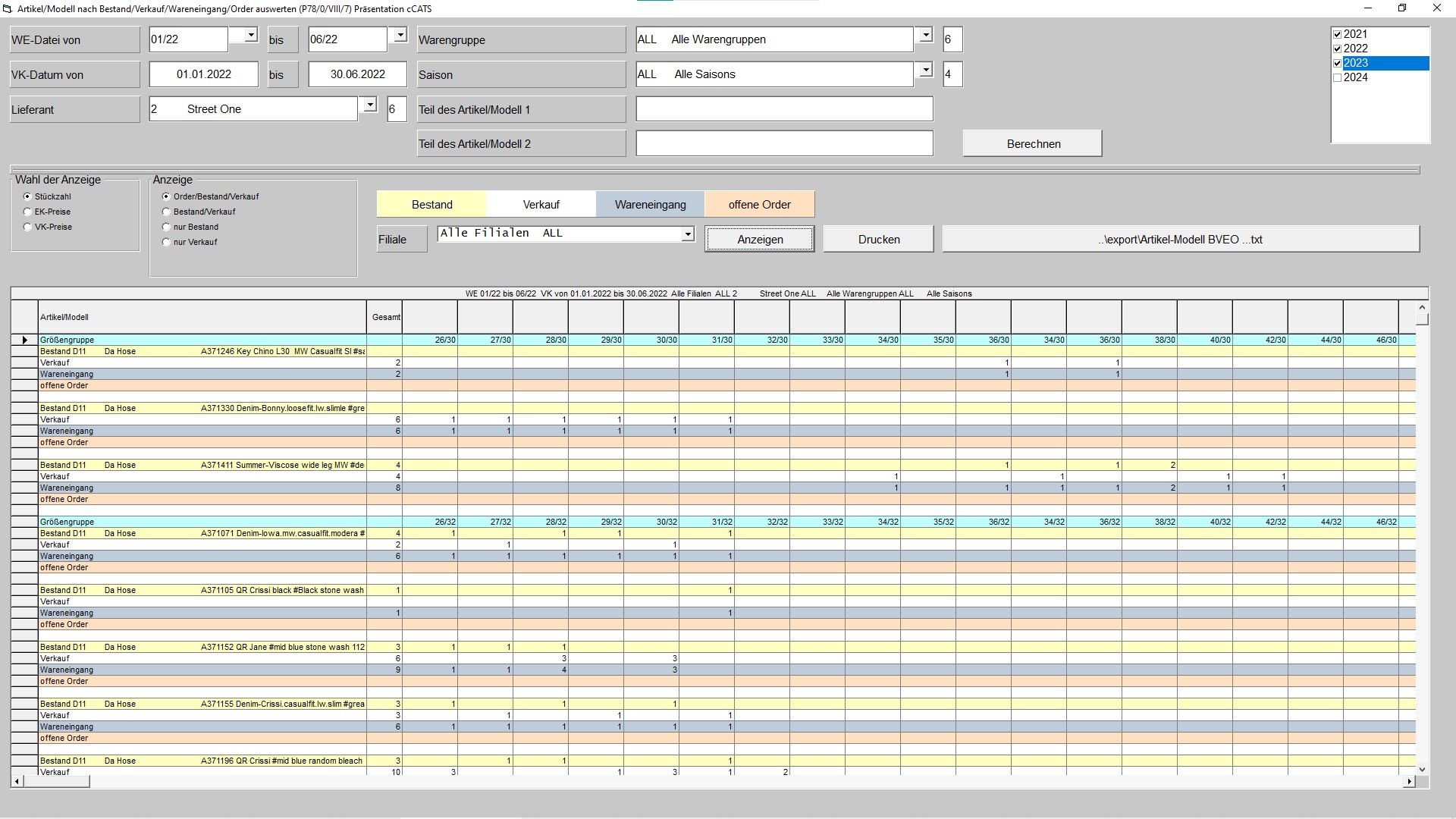This screenshot has height=819, width=1456.
Task: Switch to the offene Order tab
Action: pyautogui.click(x=759, y=204)
